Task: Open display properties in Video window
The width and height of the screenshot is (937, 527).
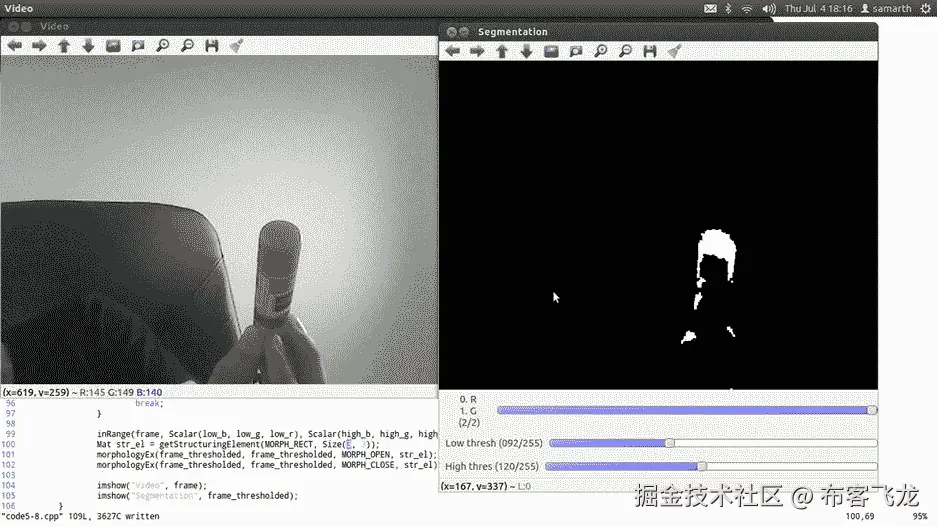Action: 237,45
